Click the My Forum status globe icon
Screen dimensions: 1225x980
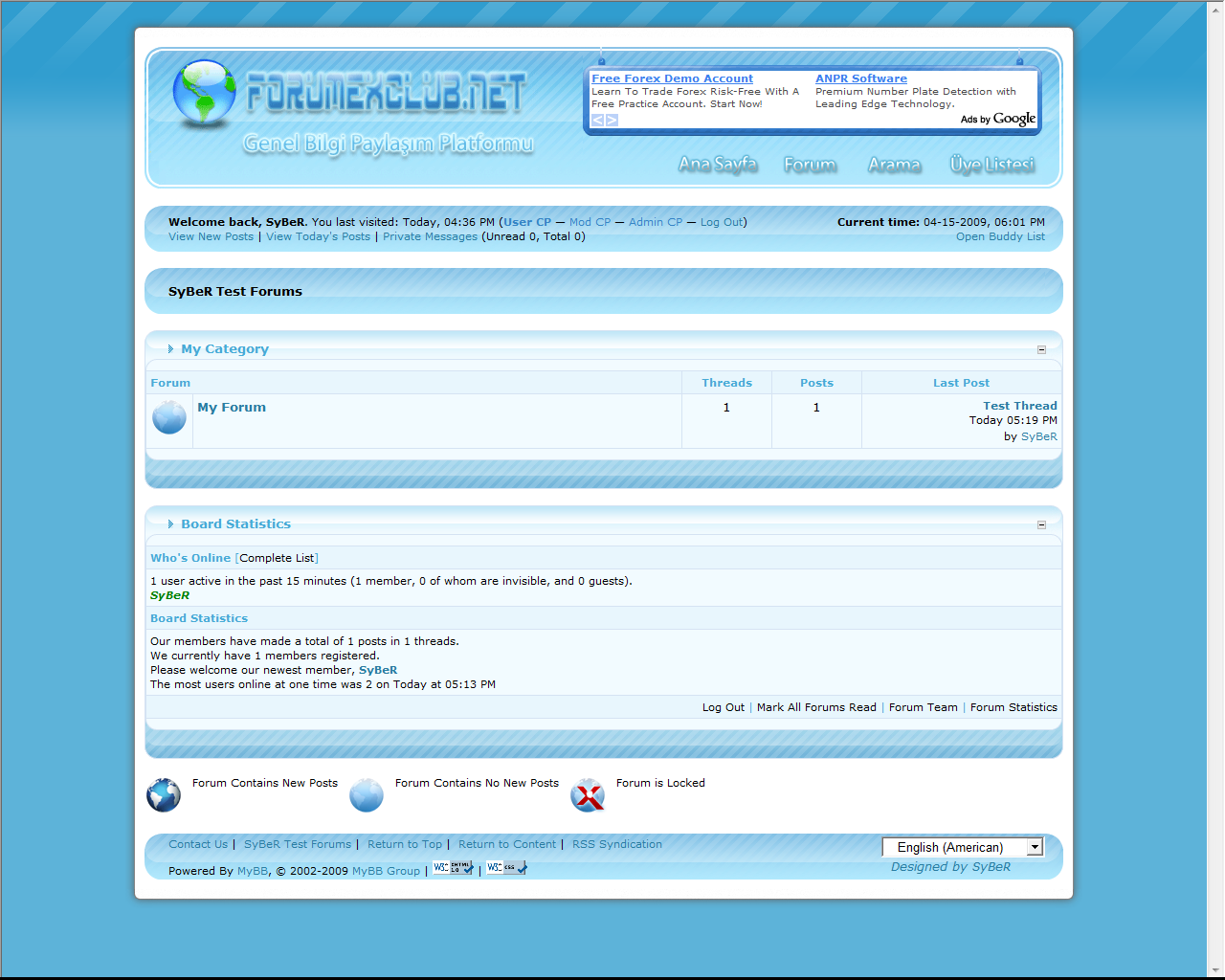169,417
